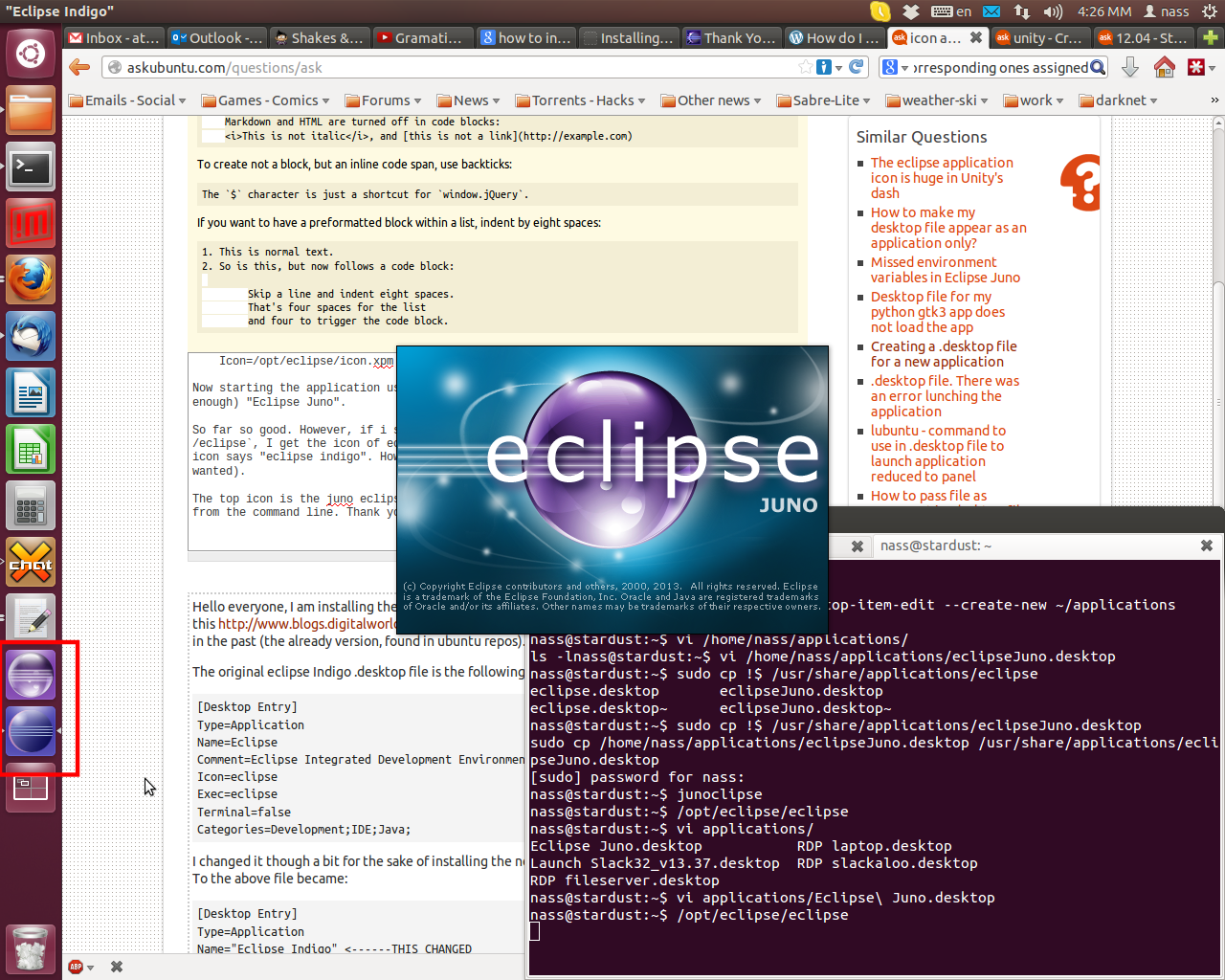Image resolution: width=1225 pixels, height=980 pixels.
Task: Expand the 'Games - Comics' bookmarks folder
Action: (265, 100)
